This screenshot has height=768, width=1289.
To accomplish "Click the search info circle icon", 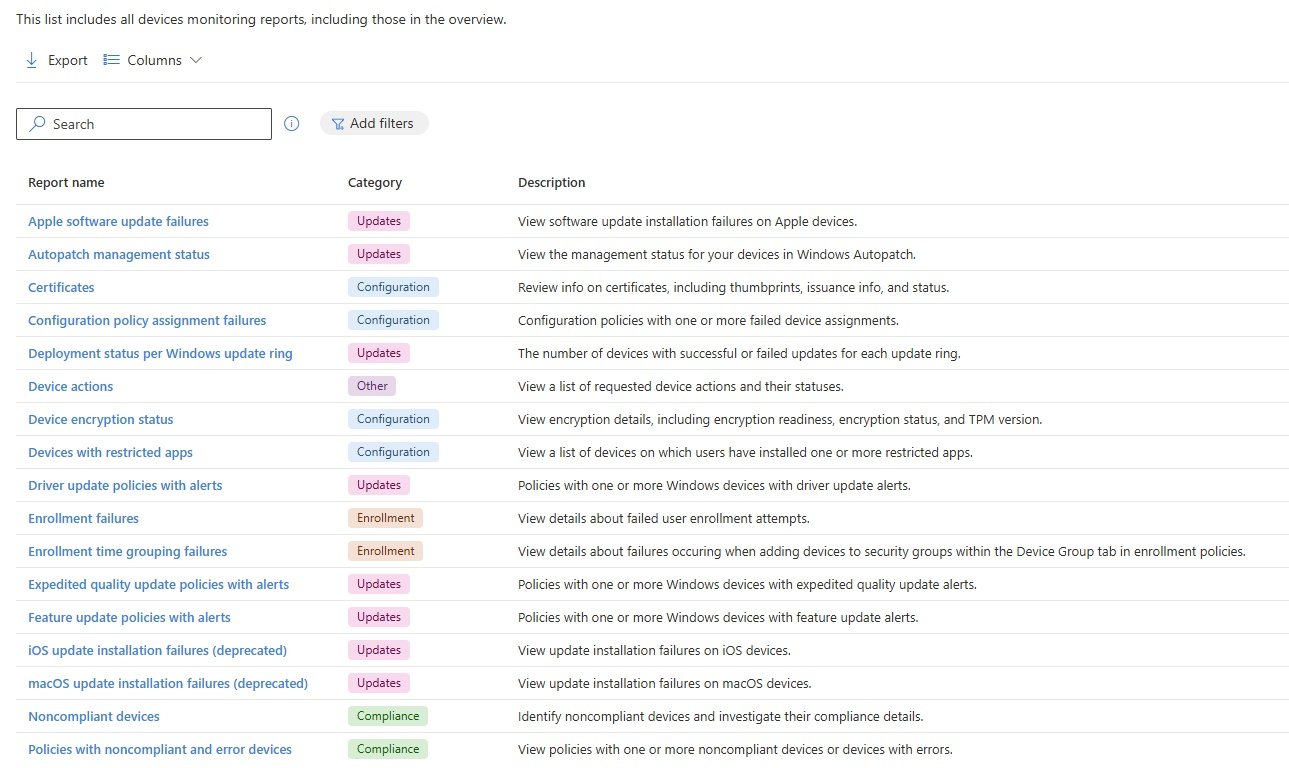I will pyautogui.click(x=292, y=124).
